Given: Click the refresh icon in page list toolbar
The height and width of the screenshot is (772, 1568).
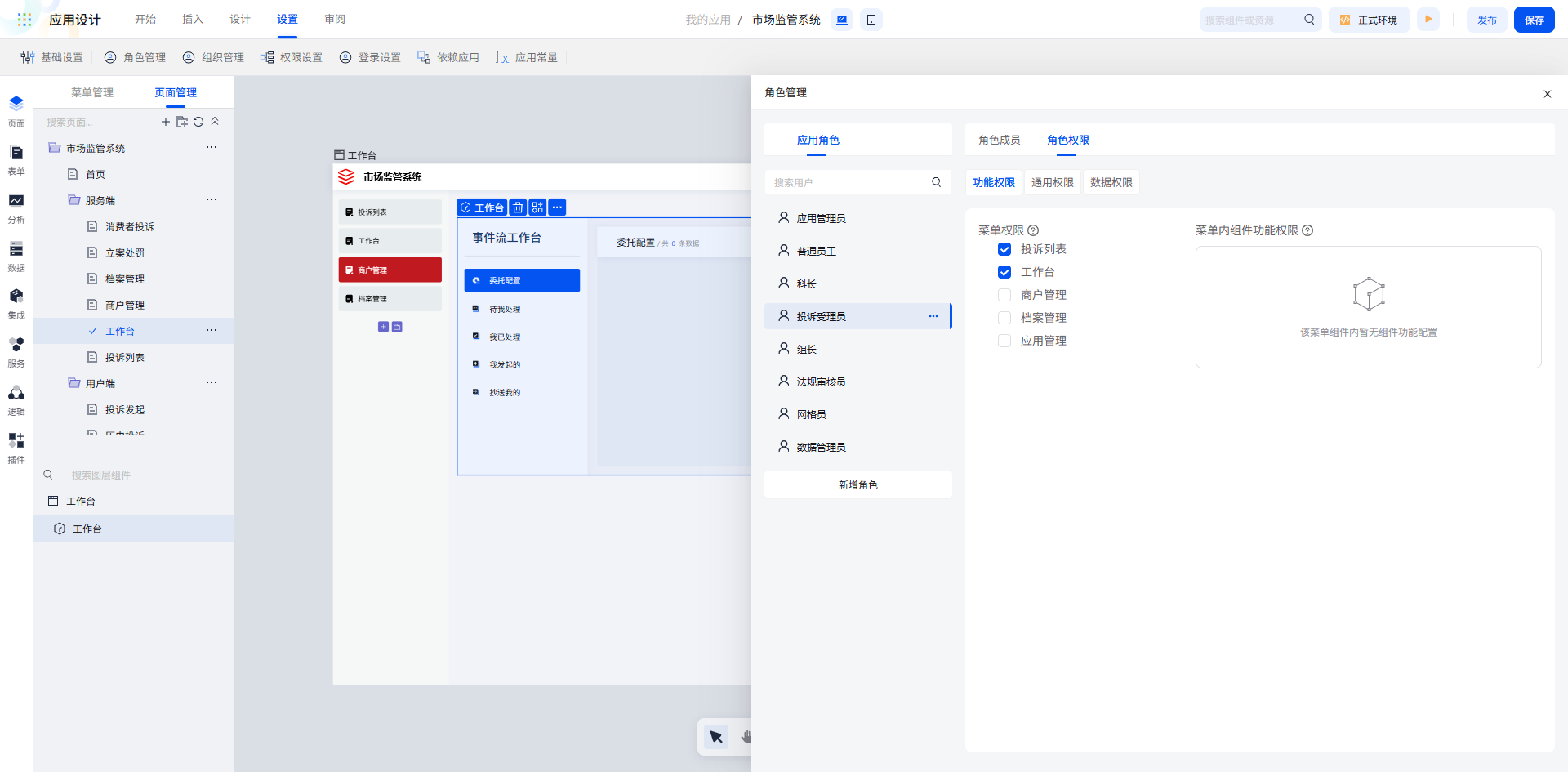Looking at the screenshot, I should [198, 122].
